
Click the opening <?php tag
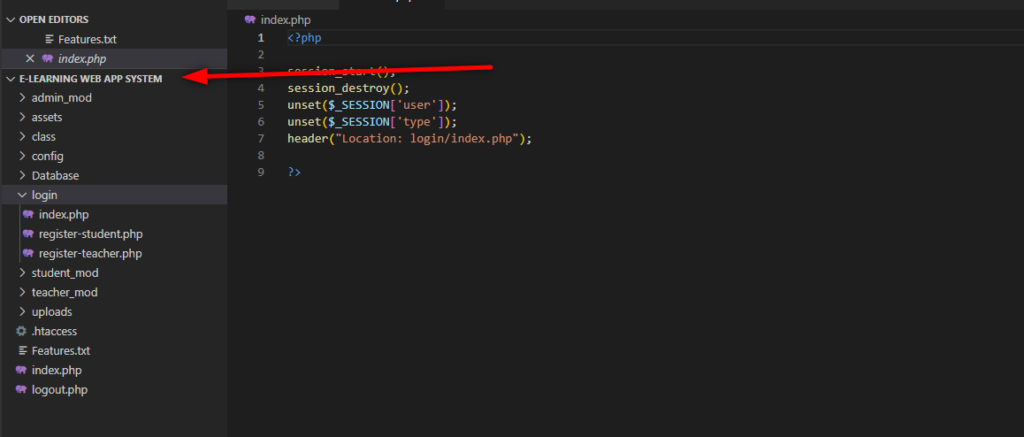pyautogui.click(x=304, y=38)
